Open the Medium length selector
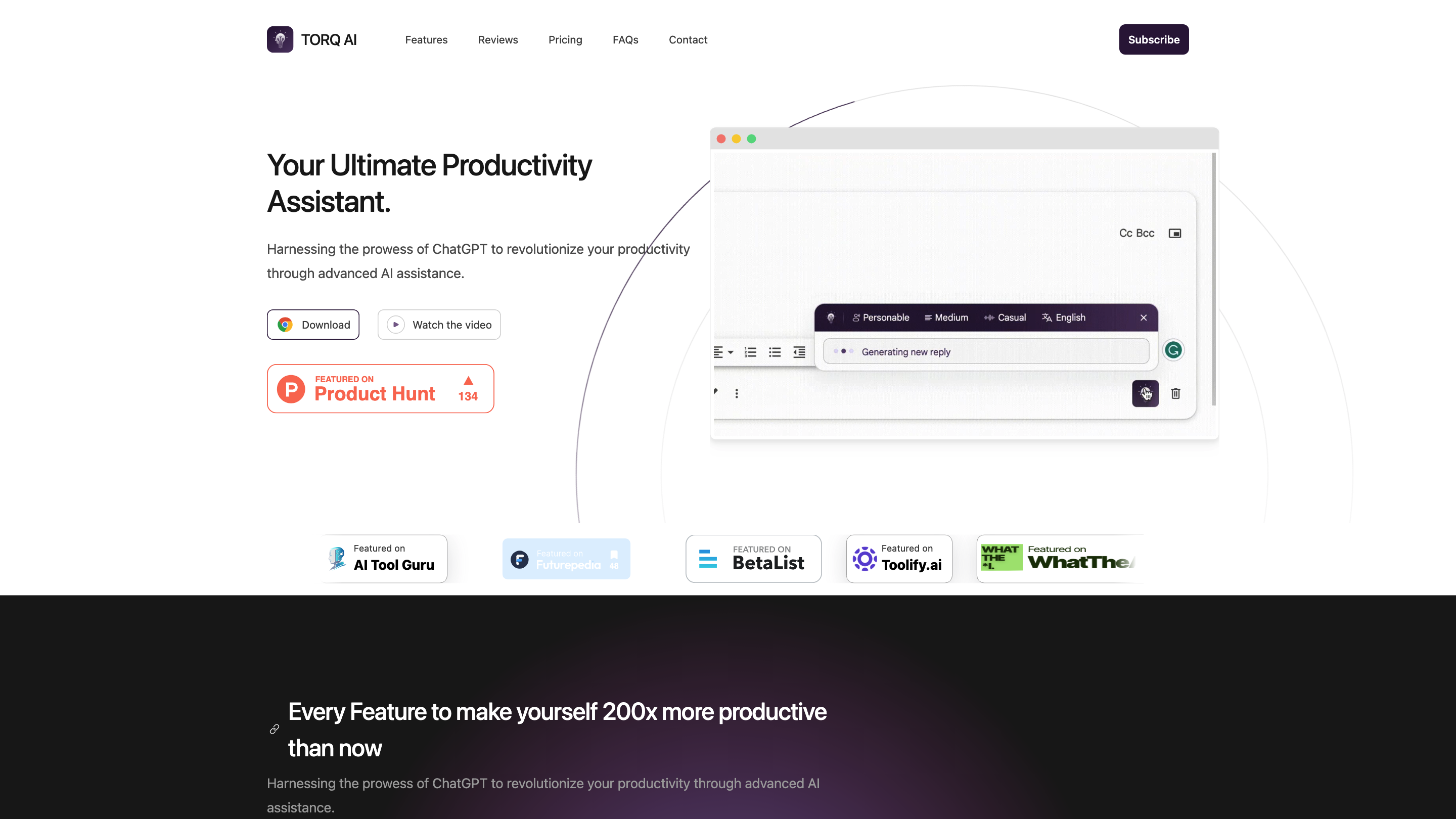Image resolution: width=1456 pixels, height=819 pixels. pyautogui.click(x=946, y=317)
